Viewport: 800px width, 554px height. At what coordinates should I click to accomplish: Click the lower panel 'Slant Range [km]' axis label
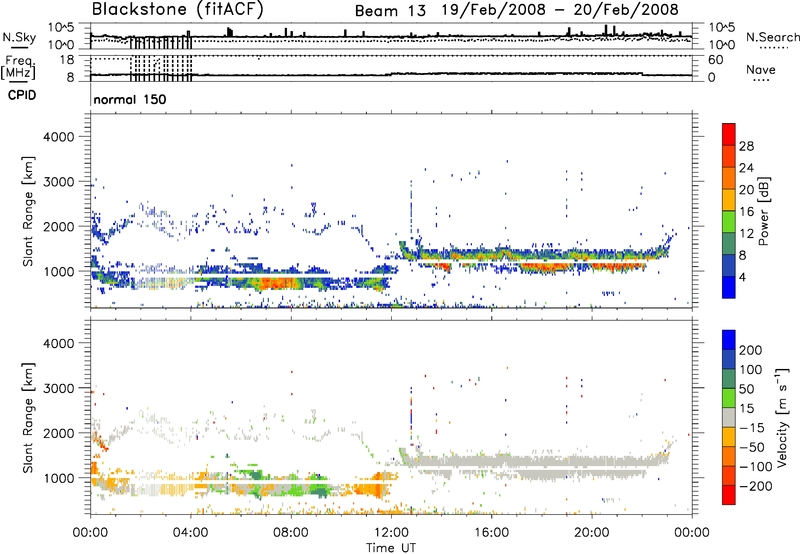click(x=28, y=418)
